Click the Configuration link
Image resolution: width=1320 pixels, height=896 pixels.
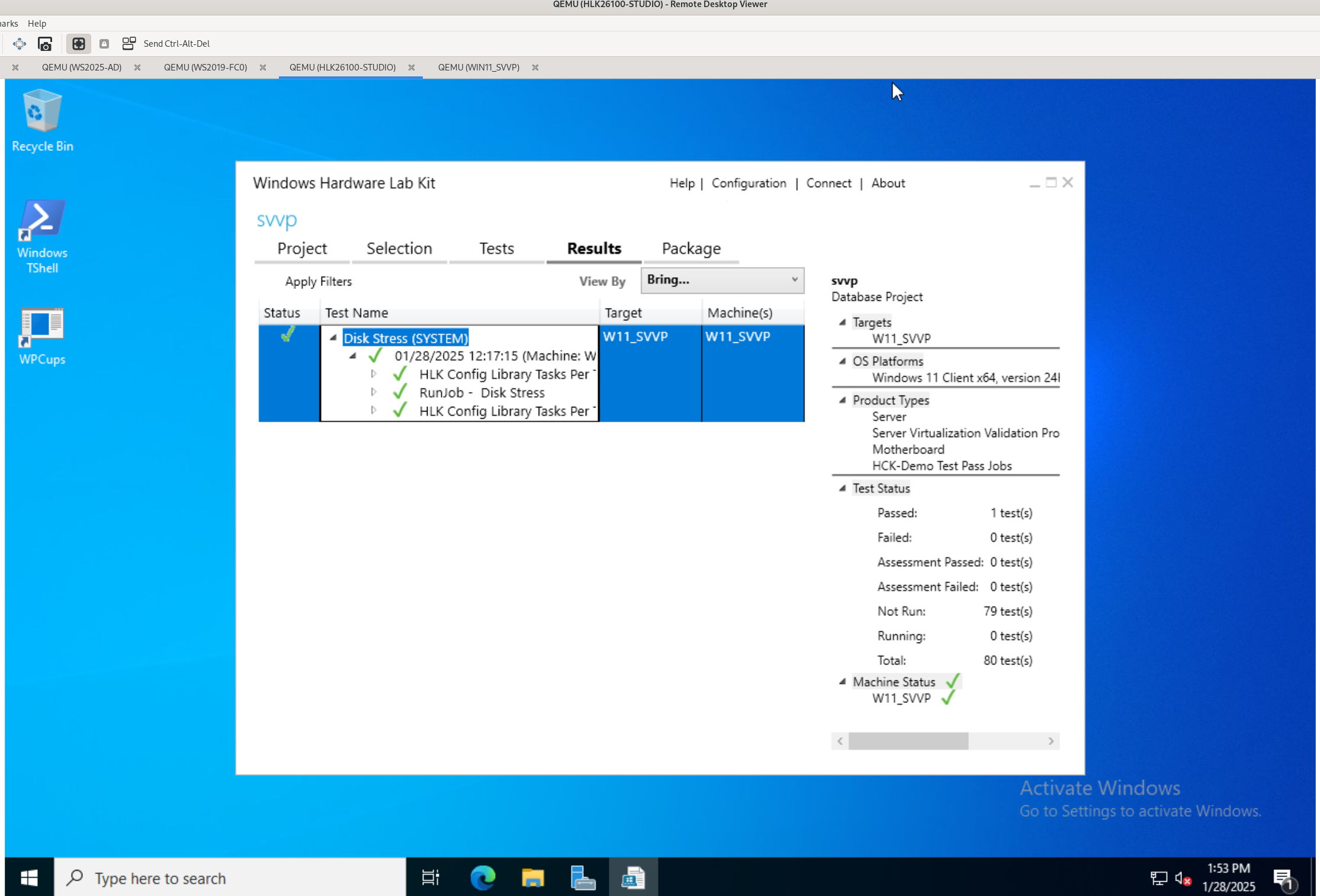749,184
